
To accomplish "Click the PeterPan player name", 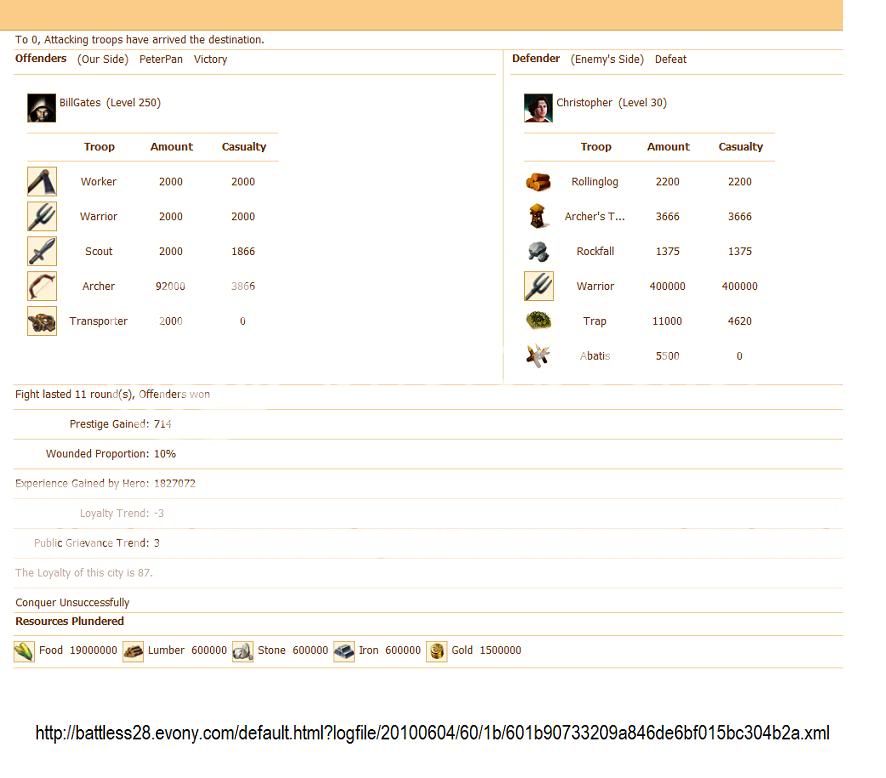I will click(161, 60).
